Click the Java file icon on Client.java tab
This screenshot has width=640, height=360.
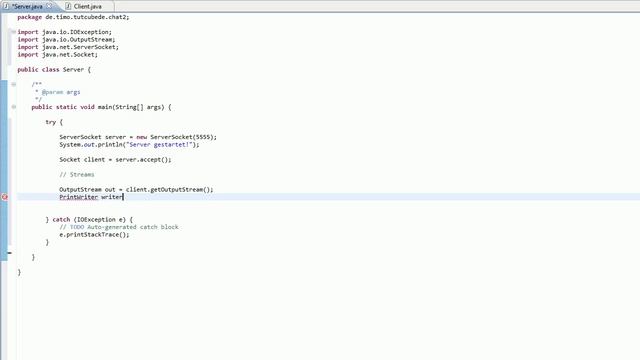coord(68,6)
